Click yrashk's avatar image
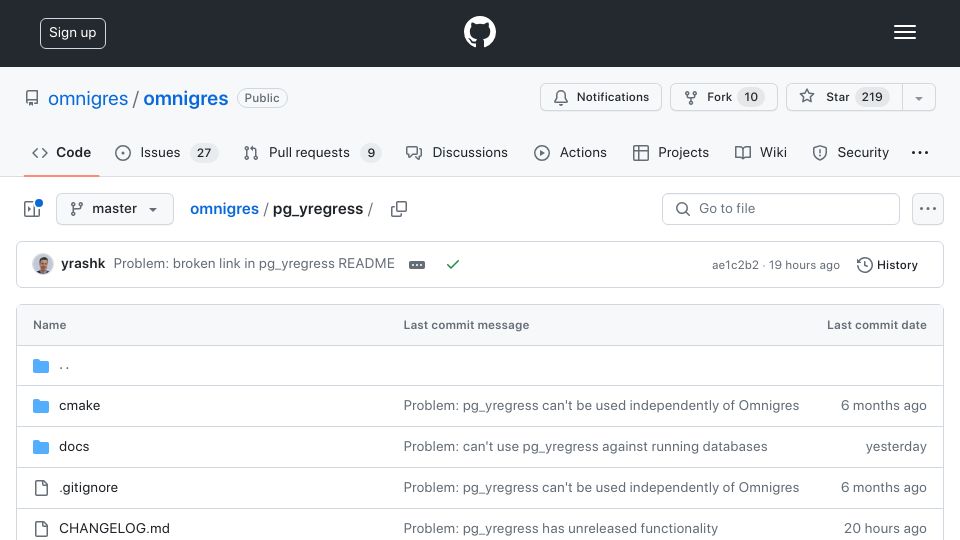The width and height of the screenshot is (960, 540). tap(43, 264)
